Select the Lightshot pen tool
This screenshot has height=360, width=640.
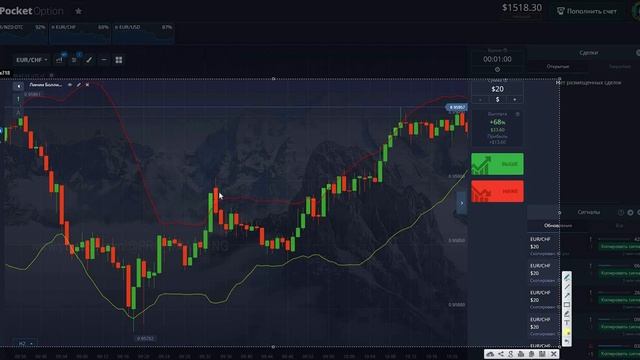coord(567,277)
